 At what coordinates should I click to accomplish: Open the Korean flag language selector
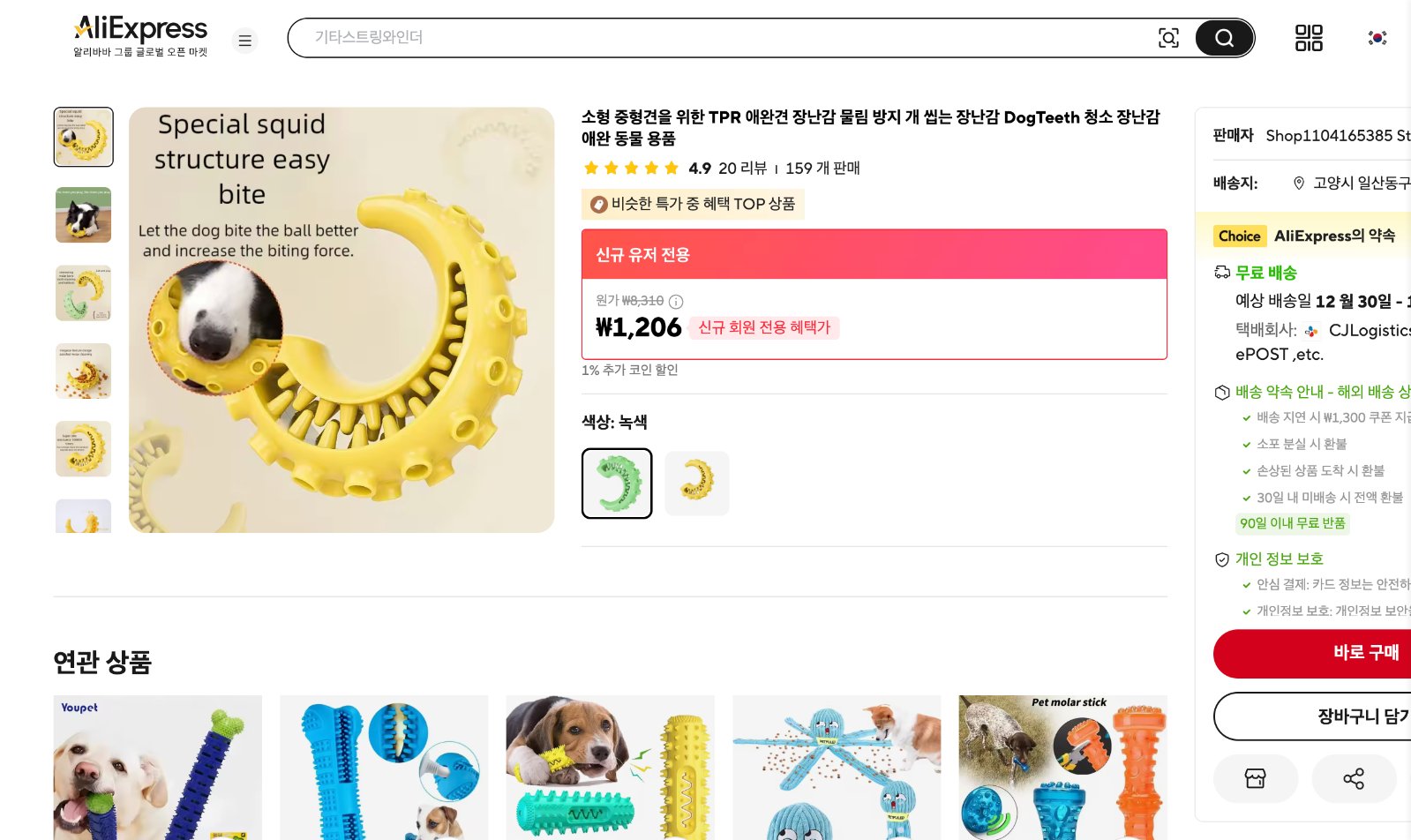pos(1377,38)
